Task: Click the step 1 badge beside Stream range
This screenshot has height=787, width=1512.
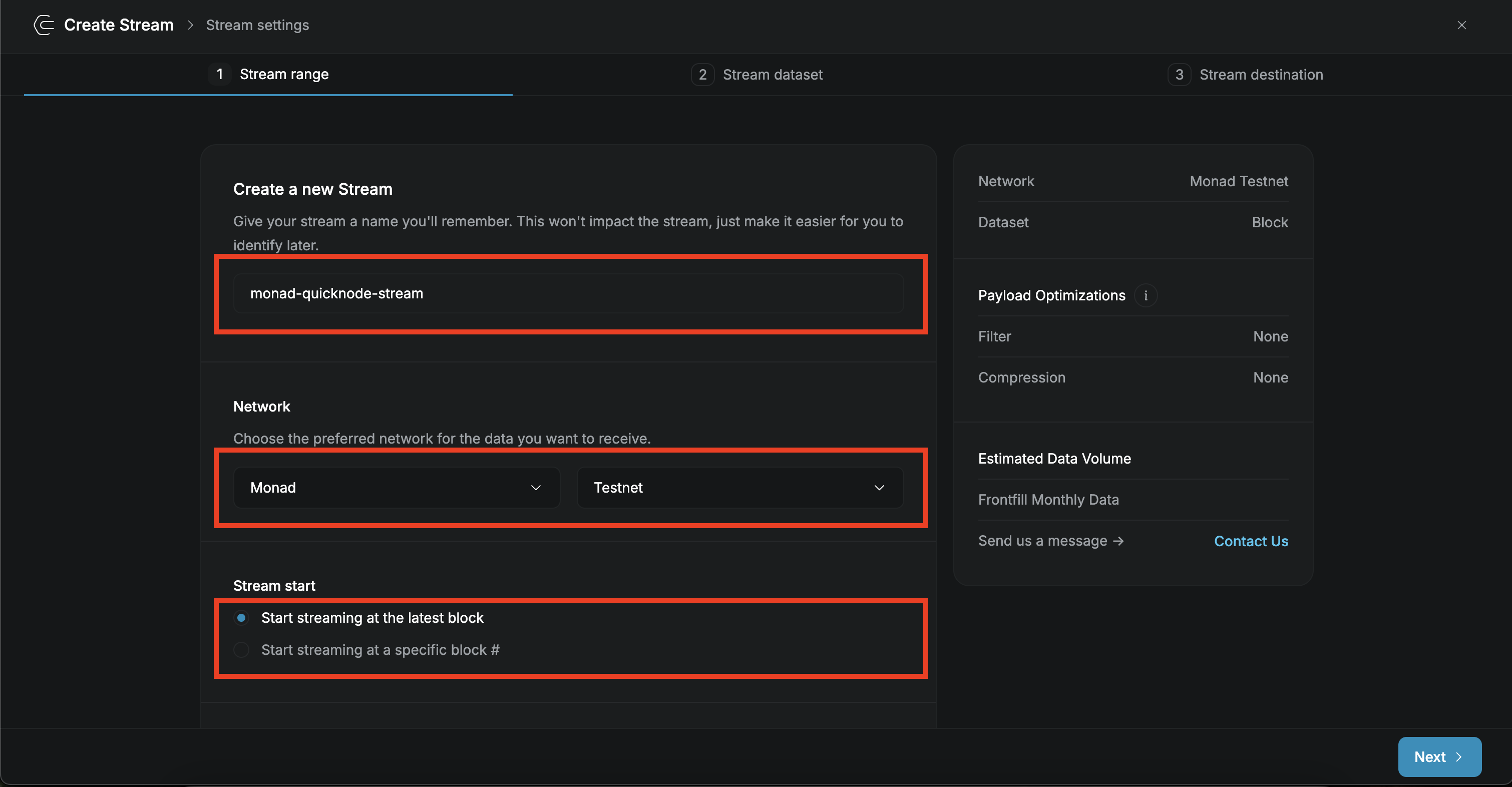Action: [219, 74]
